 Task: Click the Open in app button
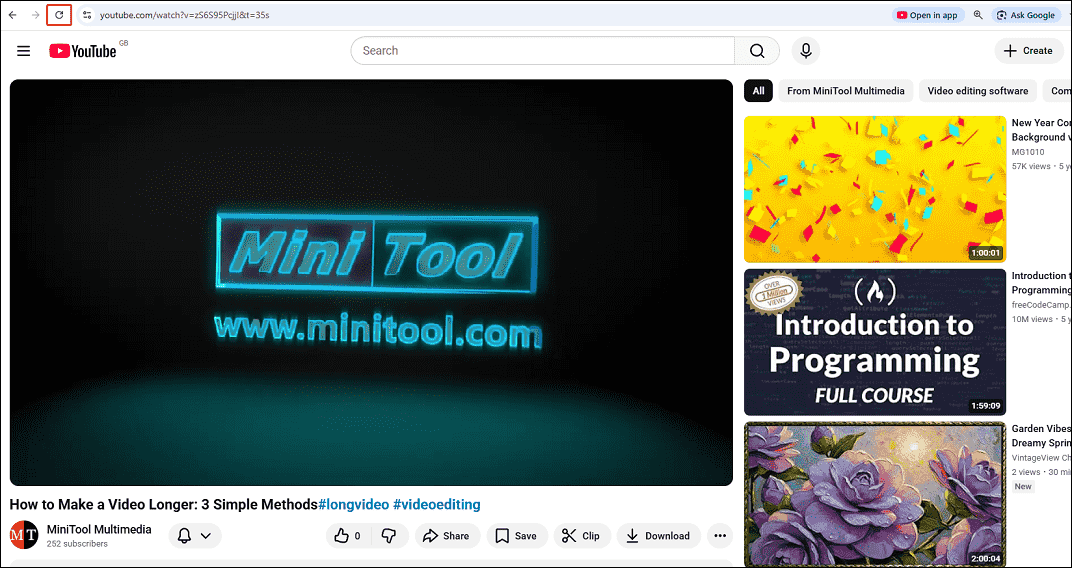[928, 15]
